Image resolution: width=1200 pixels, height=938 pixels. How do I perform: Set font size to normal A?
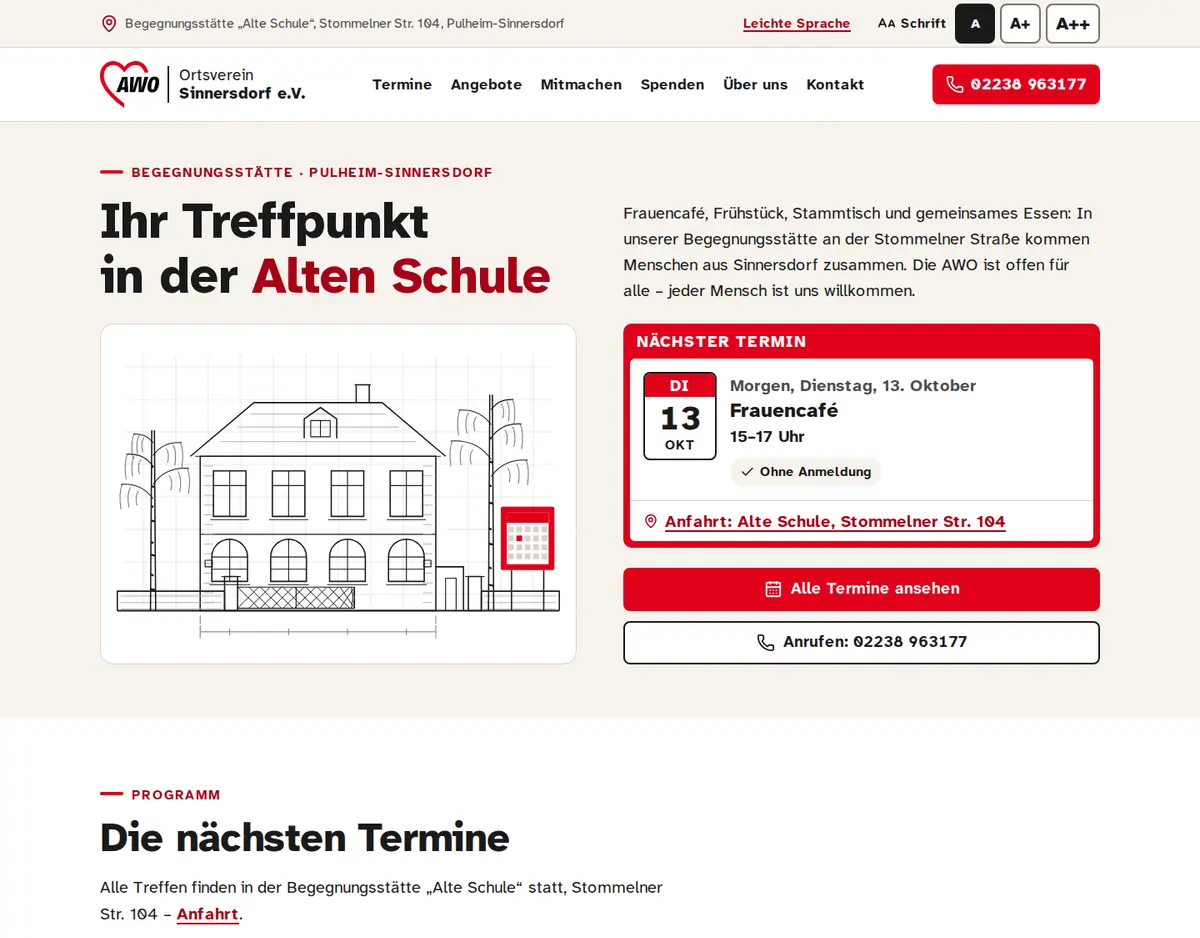click(x=975, y=23)
